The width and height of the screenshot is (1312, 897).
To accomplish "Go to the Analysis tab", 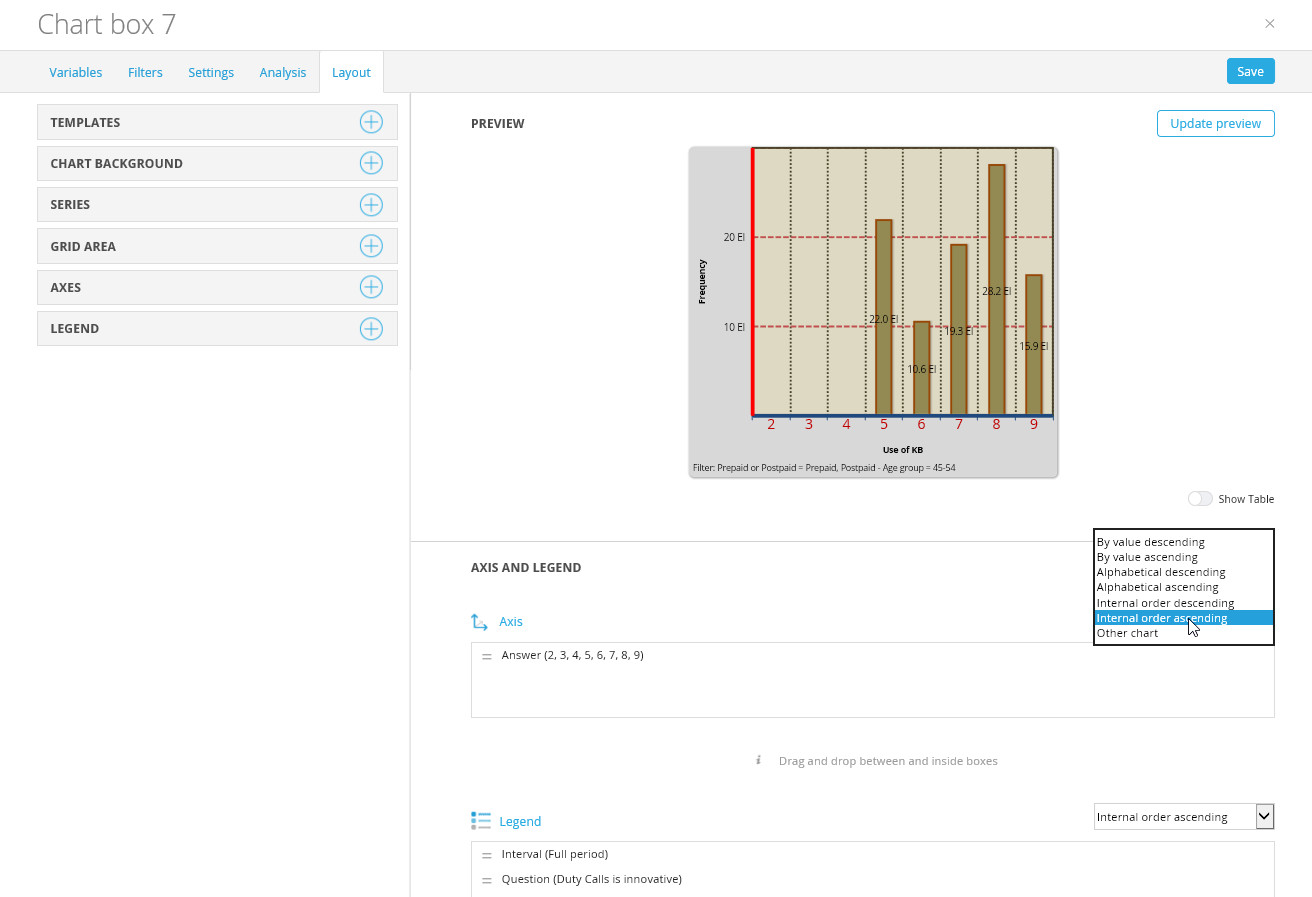I will coord(282,72).
